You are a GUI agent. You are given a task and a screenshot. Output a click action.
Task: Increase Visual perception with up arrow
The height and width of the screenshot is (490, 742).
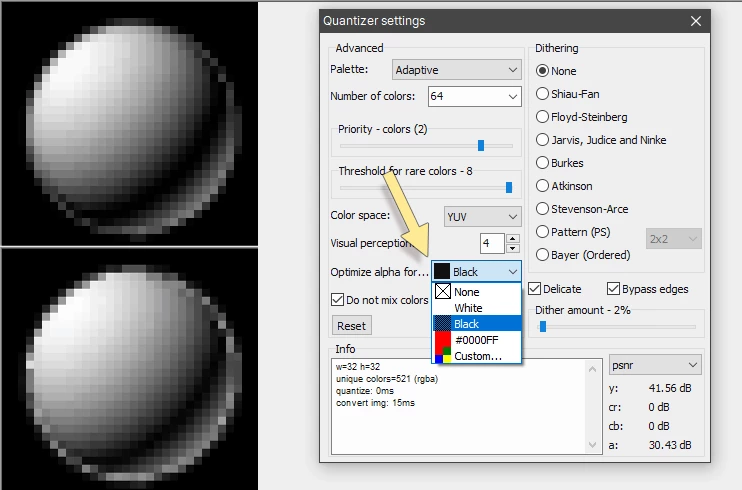point(513,239)
